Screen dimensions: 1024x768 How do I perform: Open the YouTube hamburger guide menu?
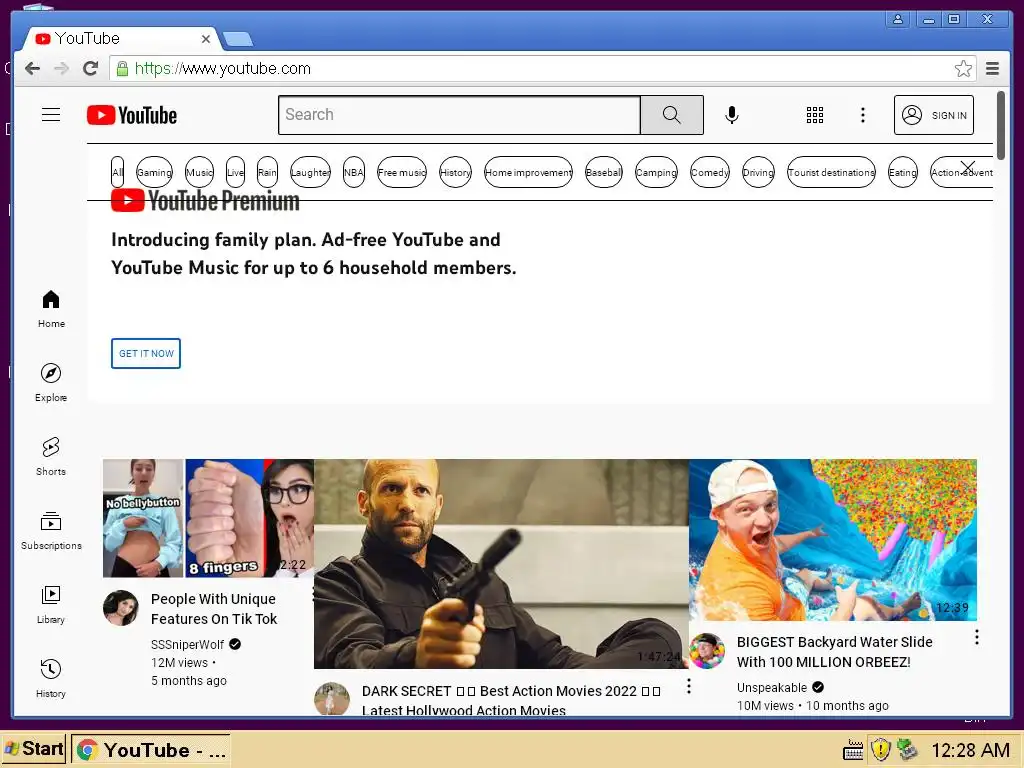point(51,115)
